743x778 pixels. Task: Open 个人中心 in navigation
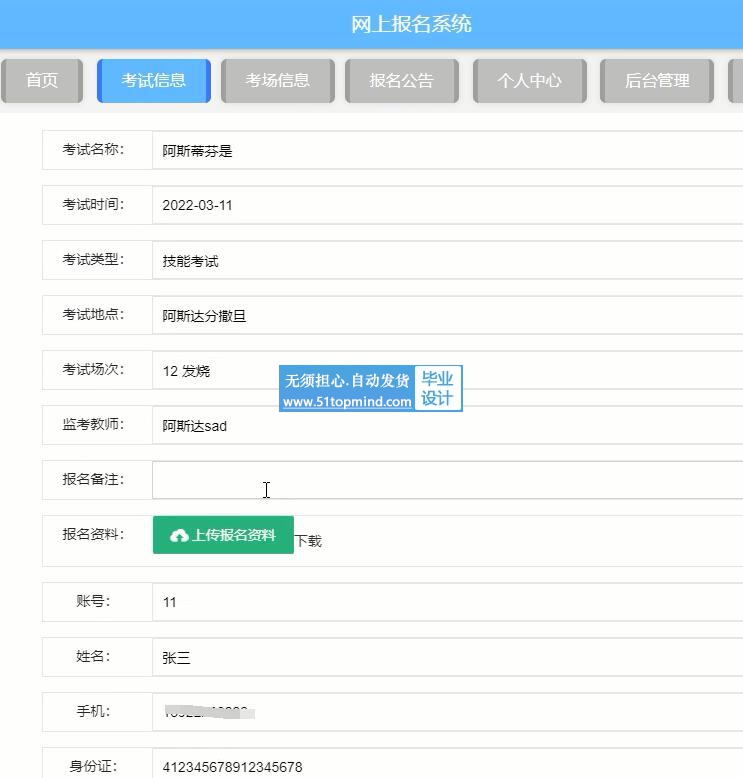coord(529,81)
